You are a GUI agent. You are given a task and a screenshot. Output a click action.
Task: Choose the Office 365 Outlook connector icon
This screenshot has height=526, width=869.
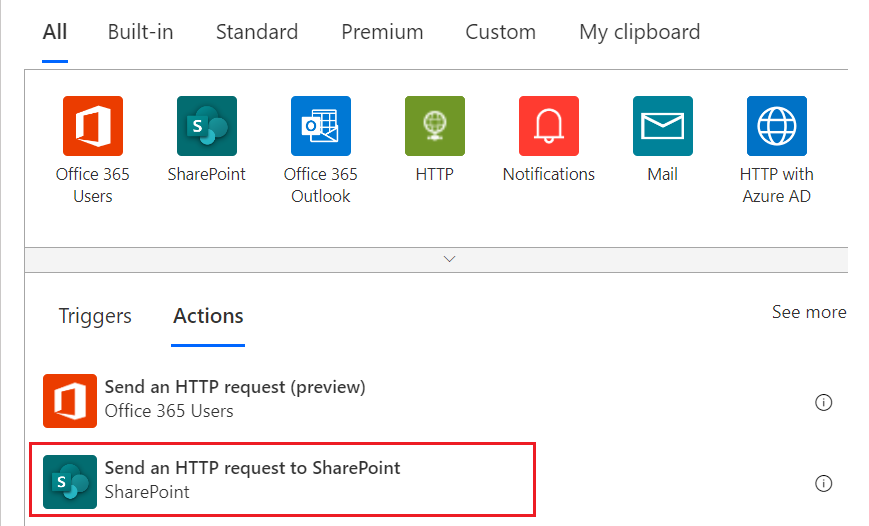click(321, 126)
